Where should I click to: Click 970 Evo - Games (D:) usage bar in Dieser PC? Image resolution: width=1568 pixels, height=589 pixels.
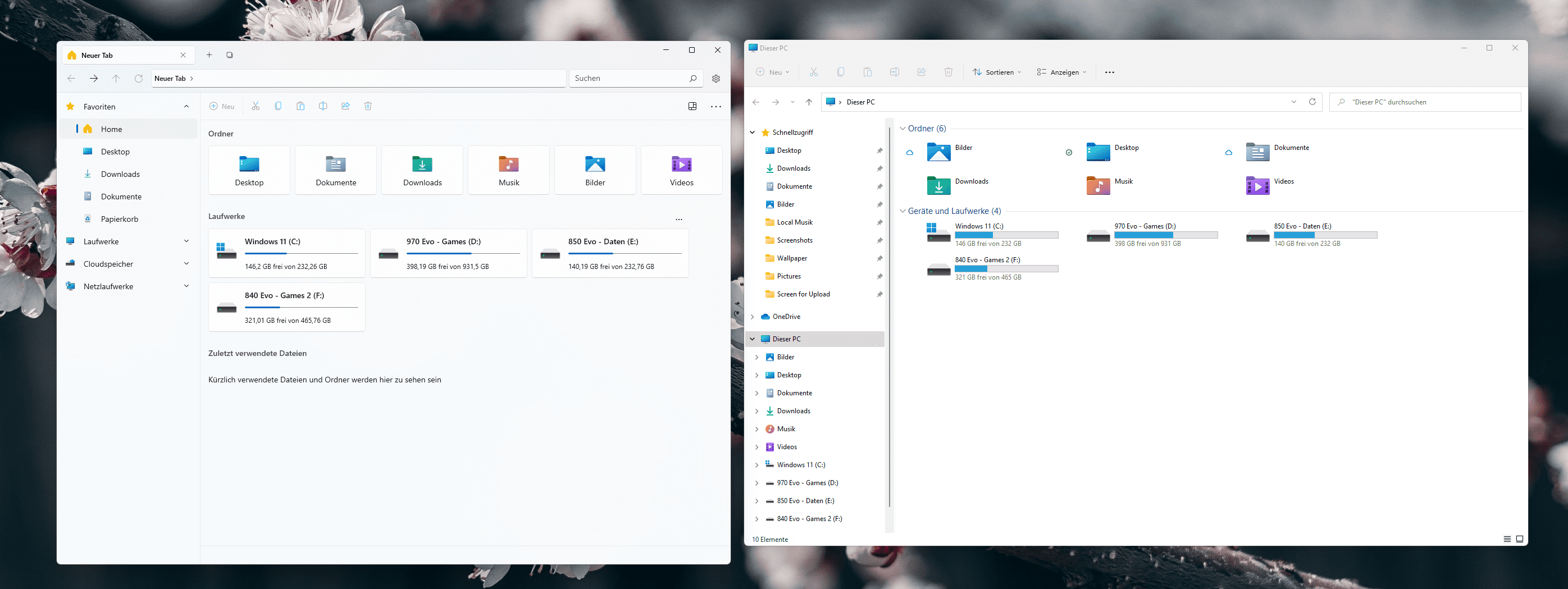tap(1166, 235)
